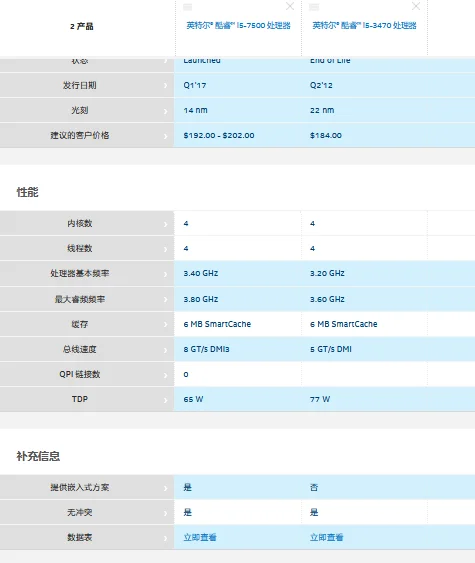Click the 3.80 GHz turbo frequency value
The width and height of the screenshot is (475, 563).
coord(201,299)
